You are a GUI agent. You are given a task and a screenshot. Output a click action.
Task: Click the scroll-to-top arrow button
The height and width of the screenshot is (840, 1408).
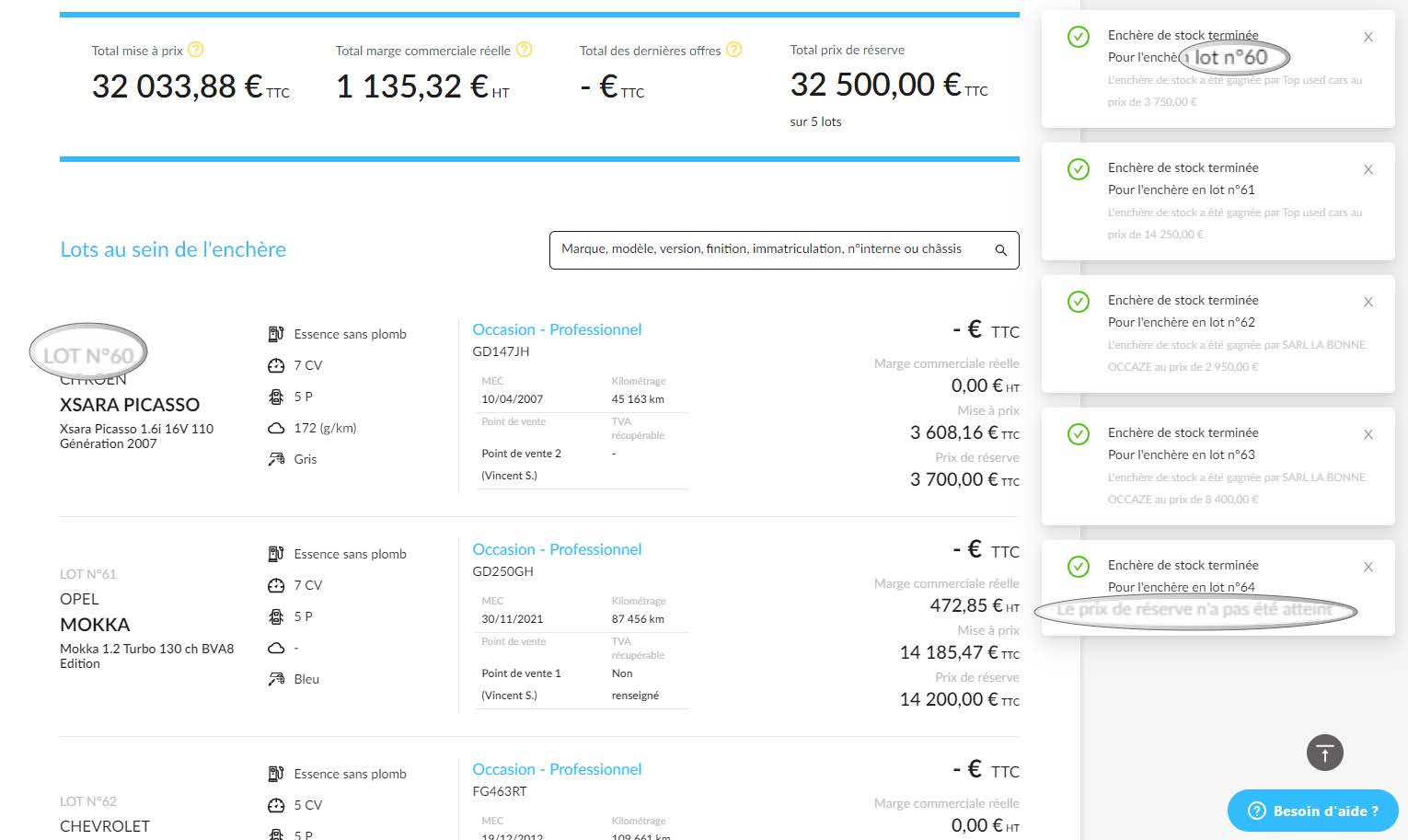coord(1325,754)
